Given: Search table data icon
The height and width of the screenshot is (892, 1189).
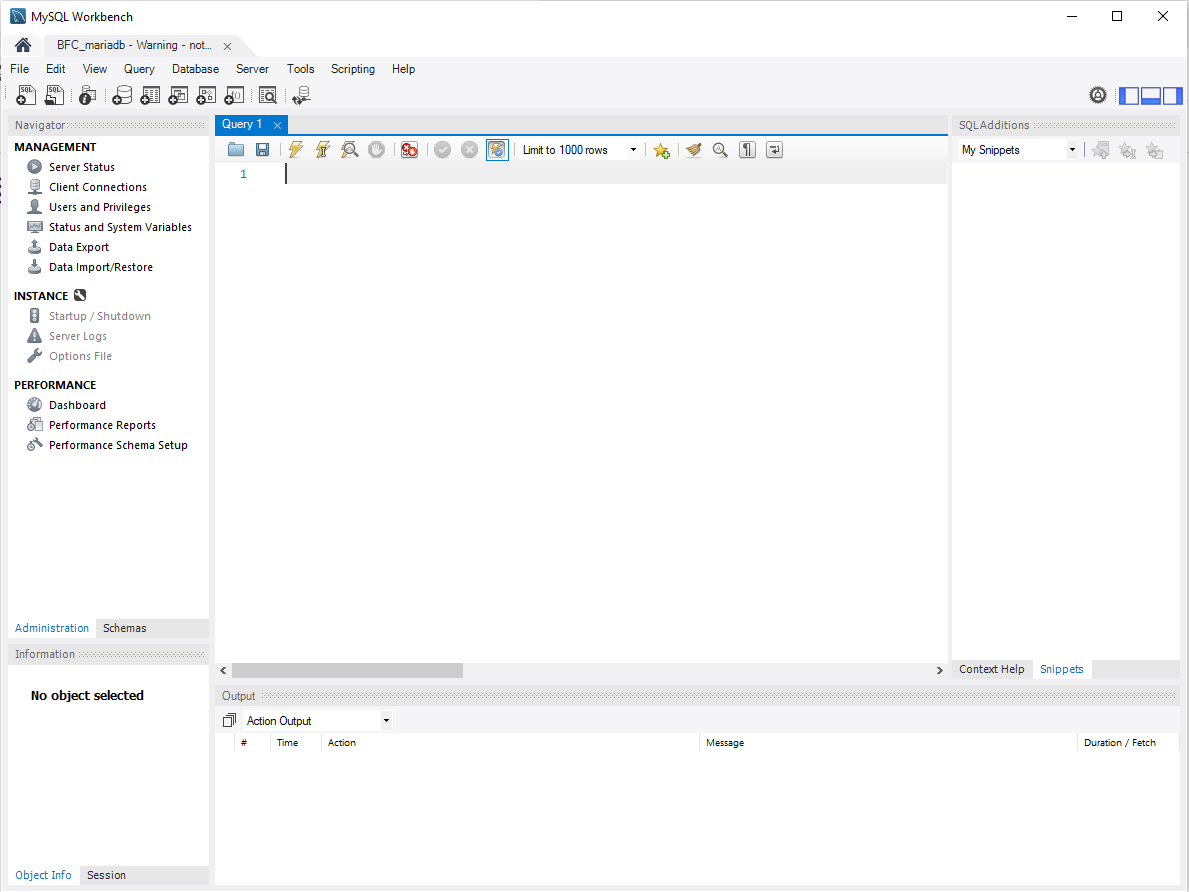Looking at the screenshot, I should pos(268,96).
